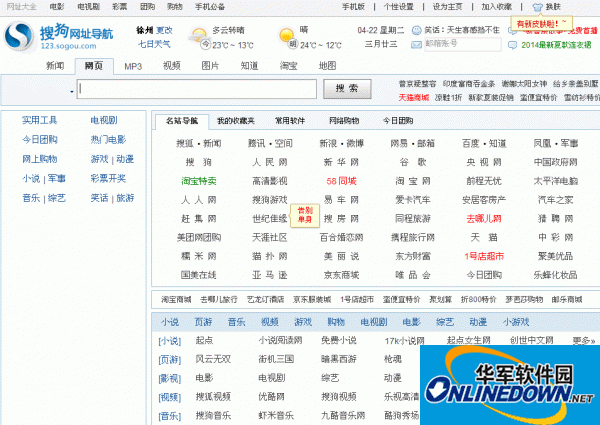Click inside the main search input field
600x425 pixels.
point(197,89)
